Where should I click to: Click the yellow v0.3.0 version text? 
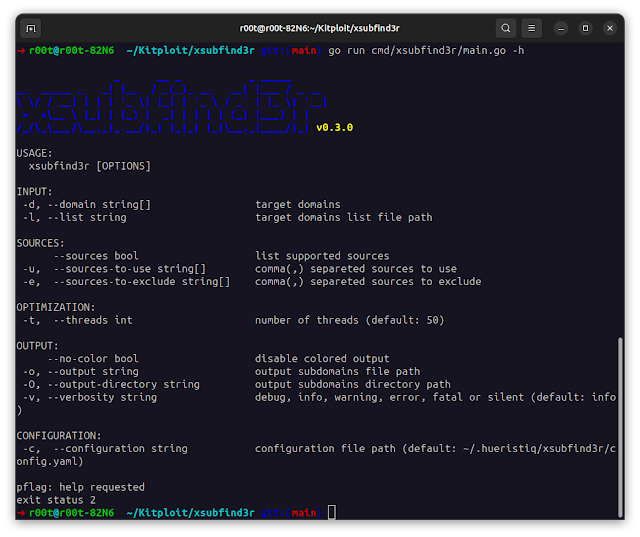[x=334, y=128]
